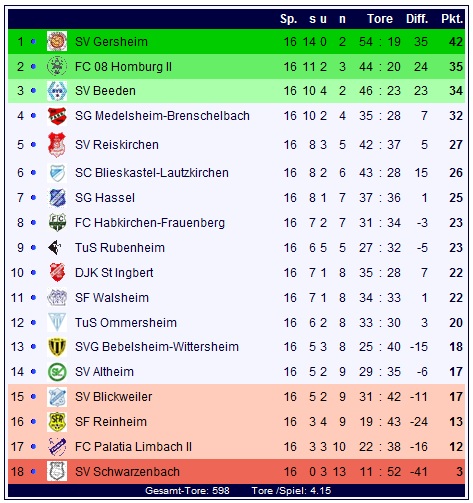Click the TuS Rubenheim black logo
Image resolution: width=473 pixels, height=503 pixels.
(55, 248)
